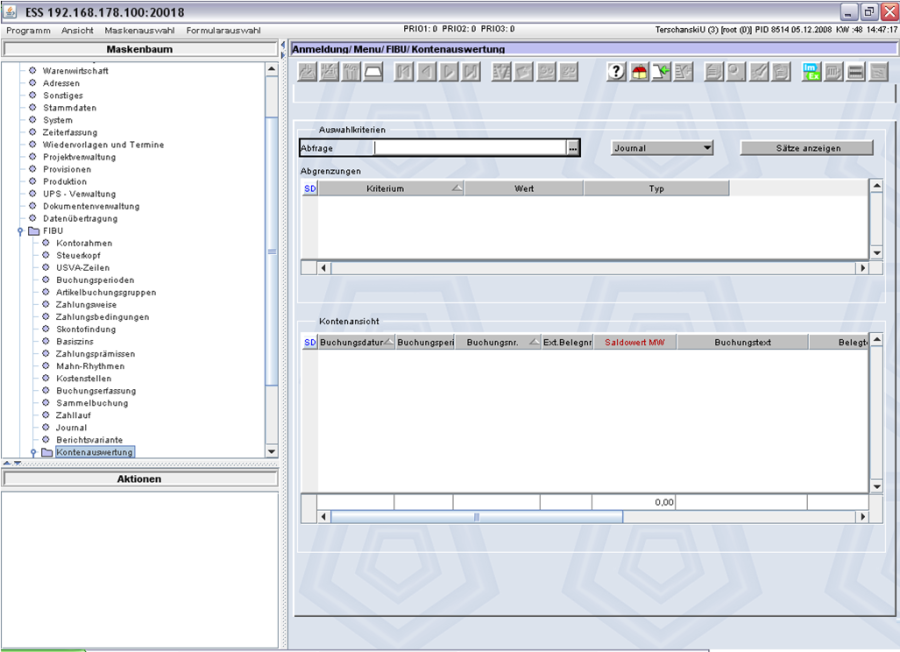Screen dimensions: 900x652
Task: Click into the Abfrage input field
Action: (x=470, y=148)
